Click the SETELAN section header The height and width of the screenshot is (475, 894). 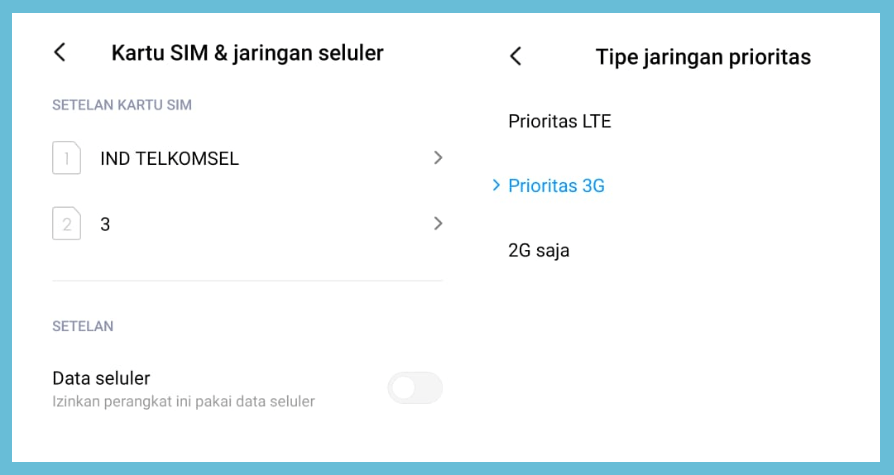pyautogui.click(x=83, y=326)
